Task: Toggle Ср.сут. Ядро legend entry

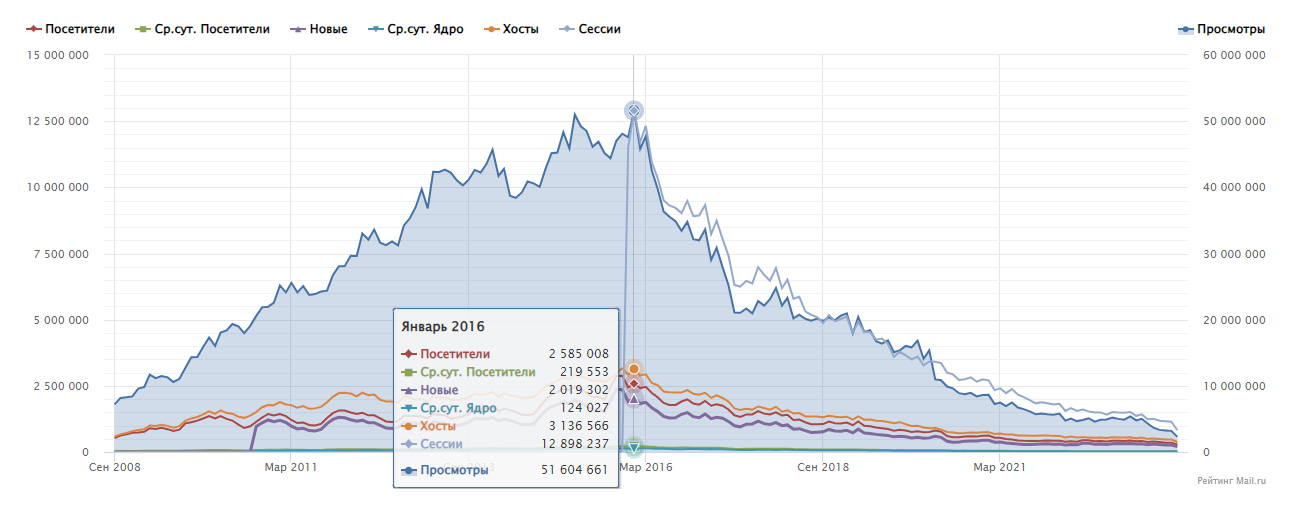Action: [x=417, y=29]
